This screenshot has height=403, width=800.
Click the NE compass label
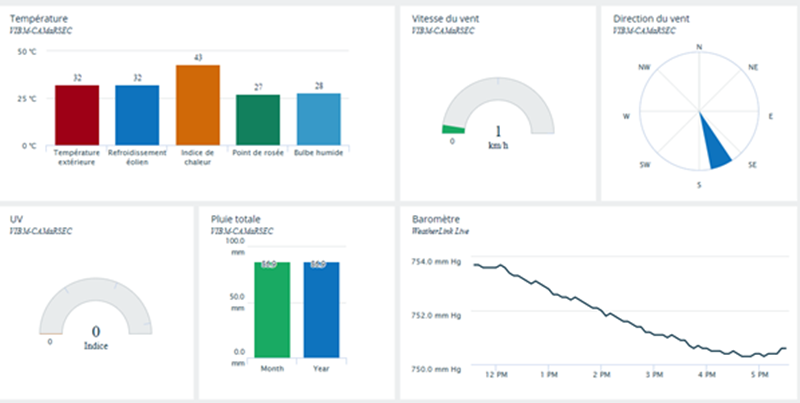pos(753,67)
